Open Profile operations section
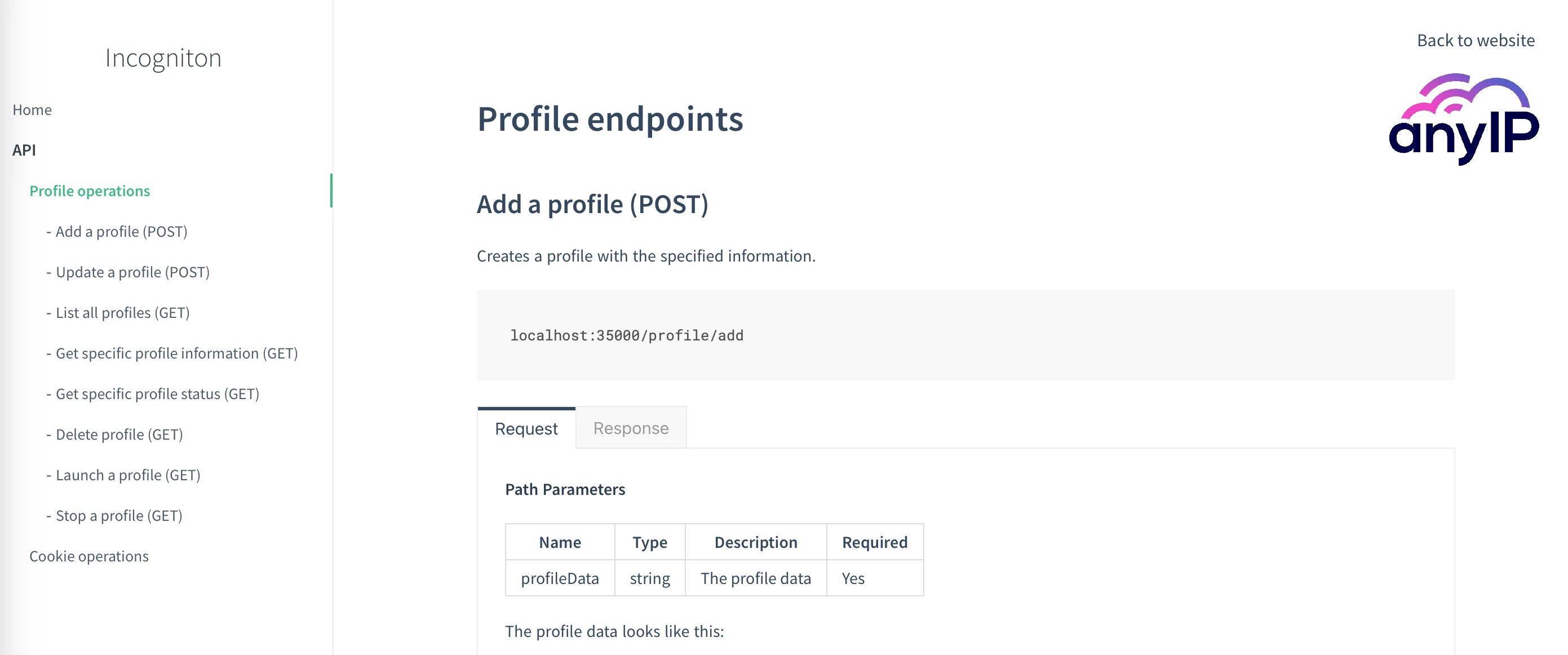 pos(90,191)
